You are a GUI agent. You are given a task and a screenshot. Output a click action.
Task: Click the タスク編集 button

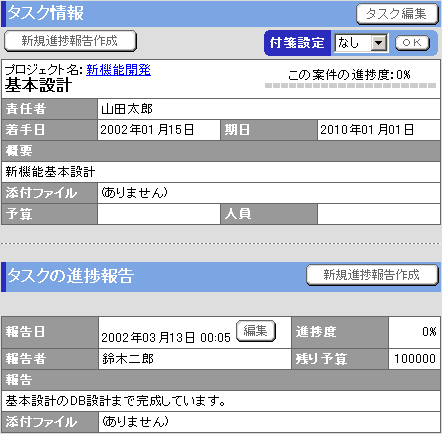coord(397,14)
